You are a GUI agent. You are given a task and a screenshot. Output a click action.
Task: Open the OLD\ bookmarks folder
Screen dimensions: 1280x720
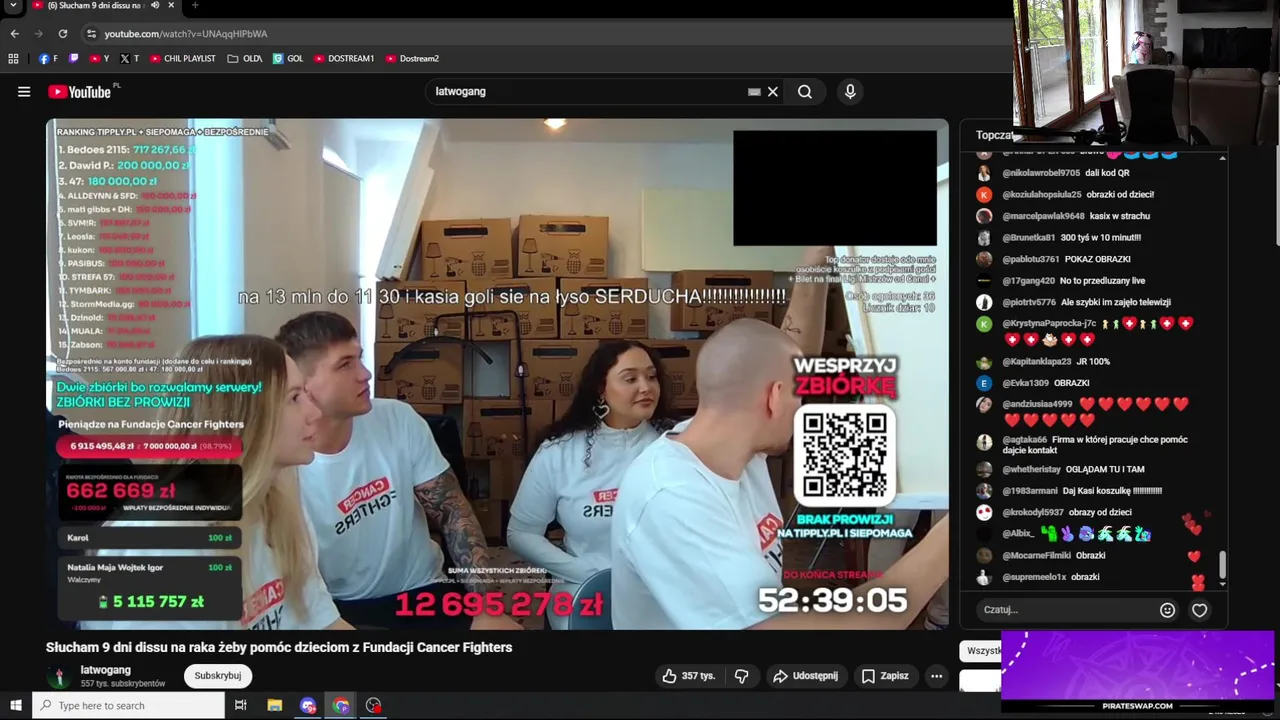coord(245,59)
